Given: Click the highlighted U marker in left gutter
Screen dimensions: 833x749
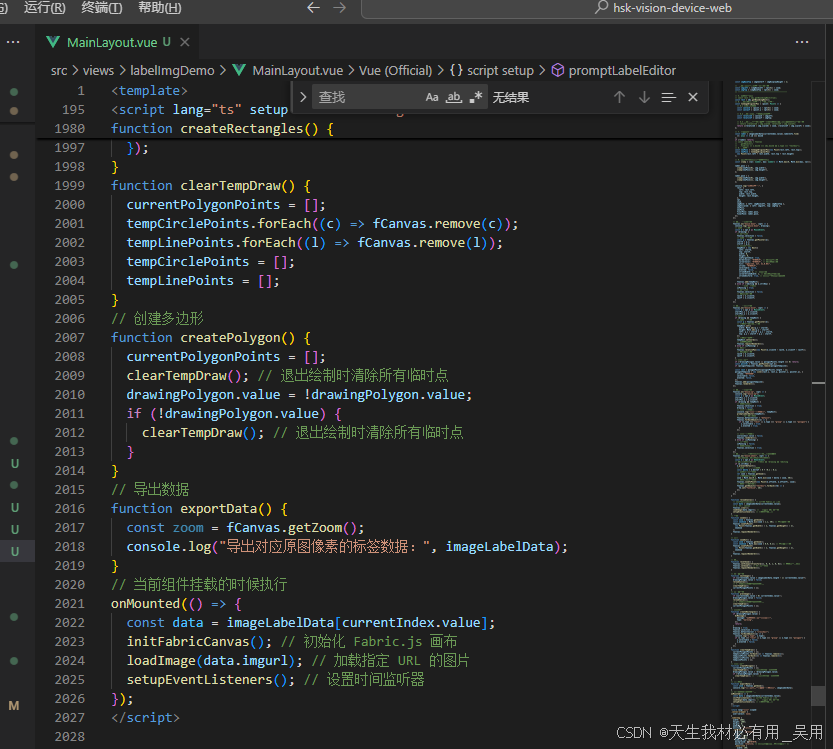Looking at the screenshot, I should [x=15, y=551].
